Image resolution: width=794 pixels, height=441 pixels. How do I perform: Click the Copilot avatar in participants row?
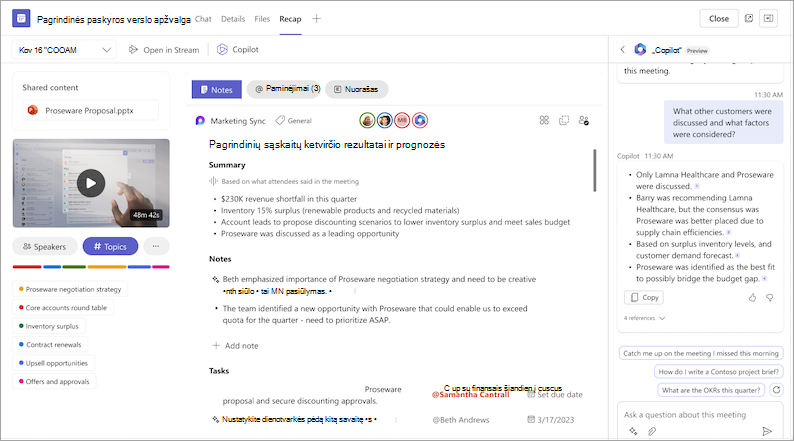(x=420, y=120)
